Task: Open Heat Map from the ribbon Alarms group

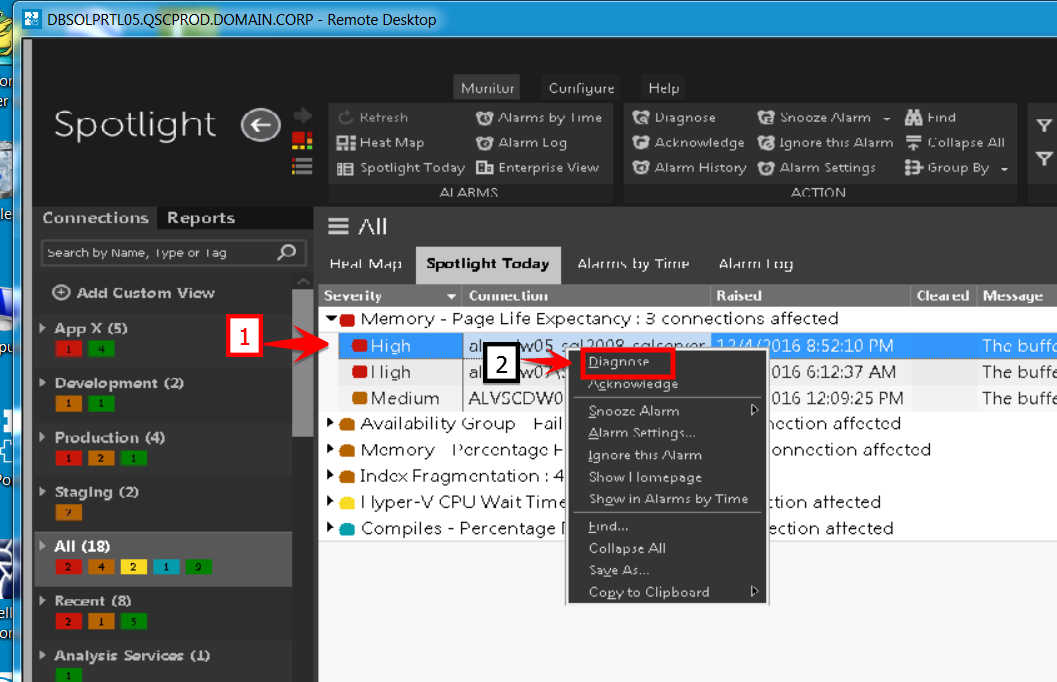Action: [381, 142]
